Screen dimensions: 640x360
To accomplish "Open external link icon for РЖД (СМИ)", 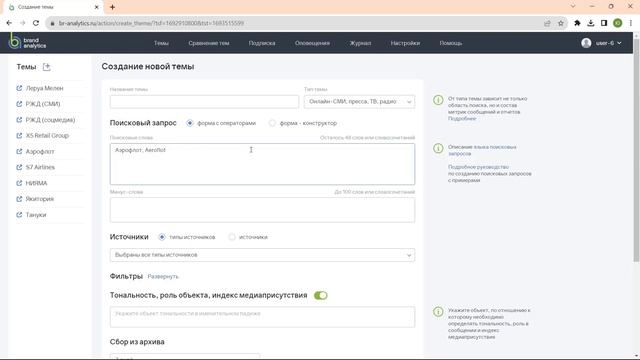I will click(x=19, y=104).
